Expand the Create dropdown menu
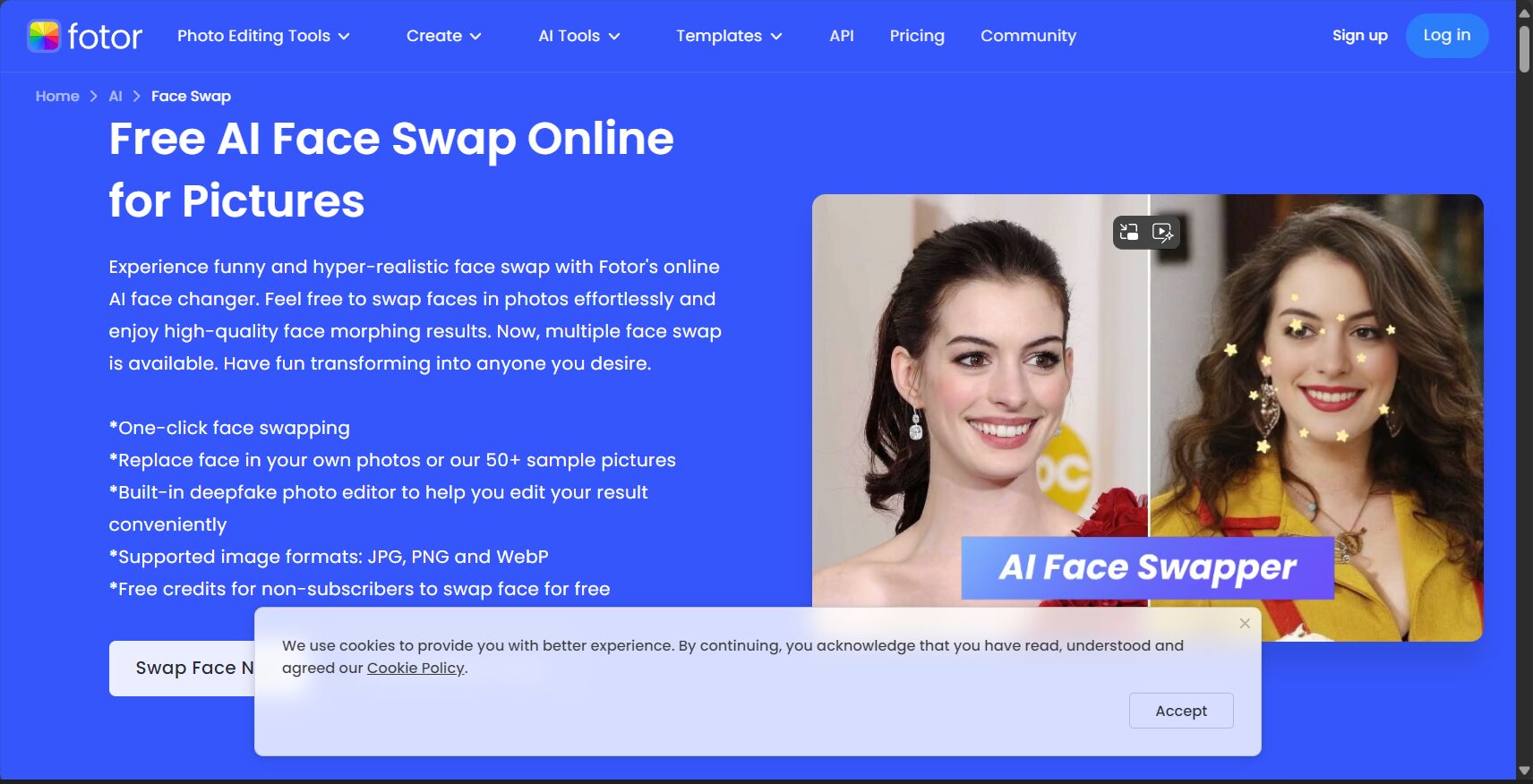1533x784 pixels. (x=443, y=36)
